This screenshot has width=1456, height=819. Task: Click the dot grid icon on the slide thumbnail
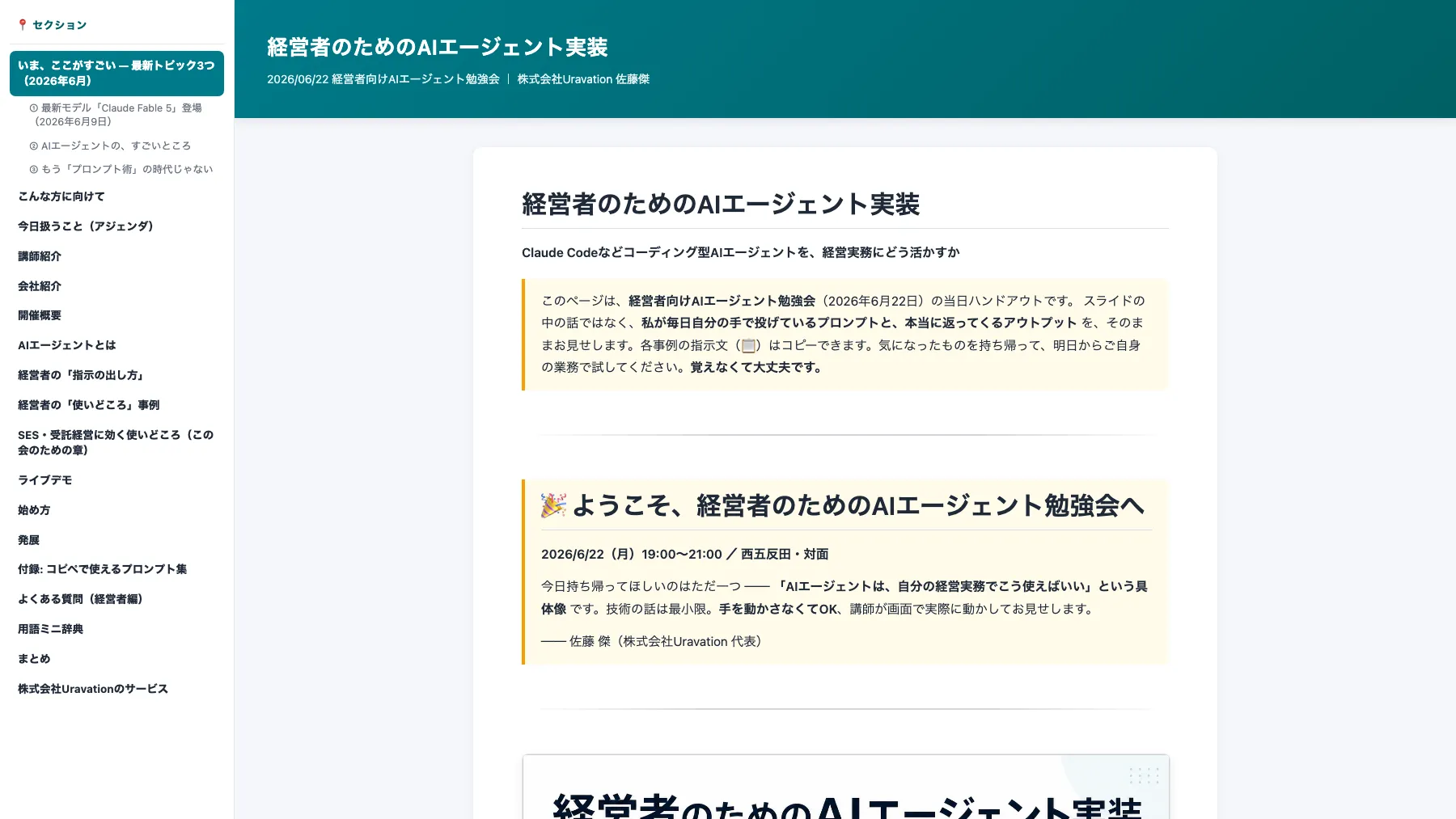click(x=1144, y=775)
